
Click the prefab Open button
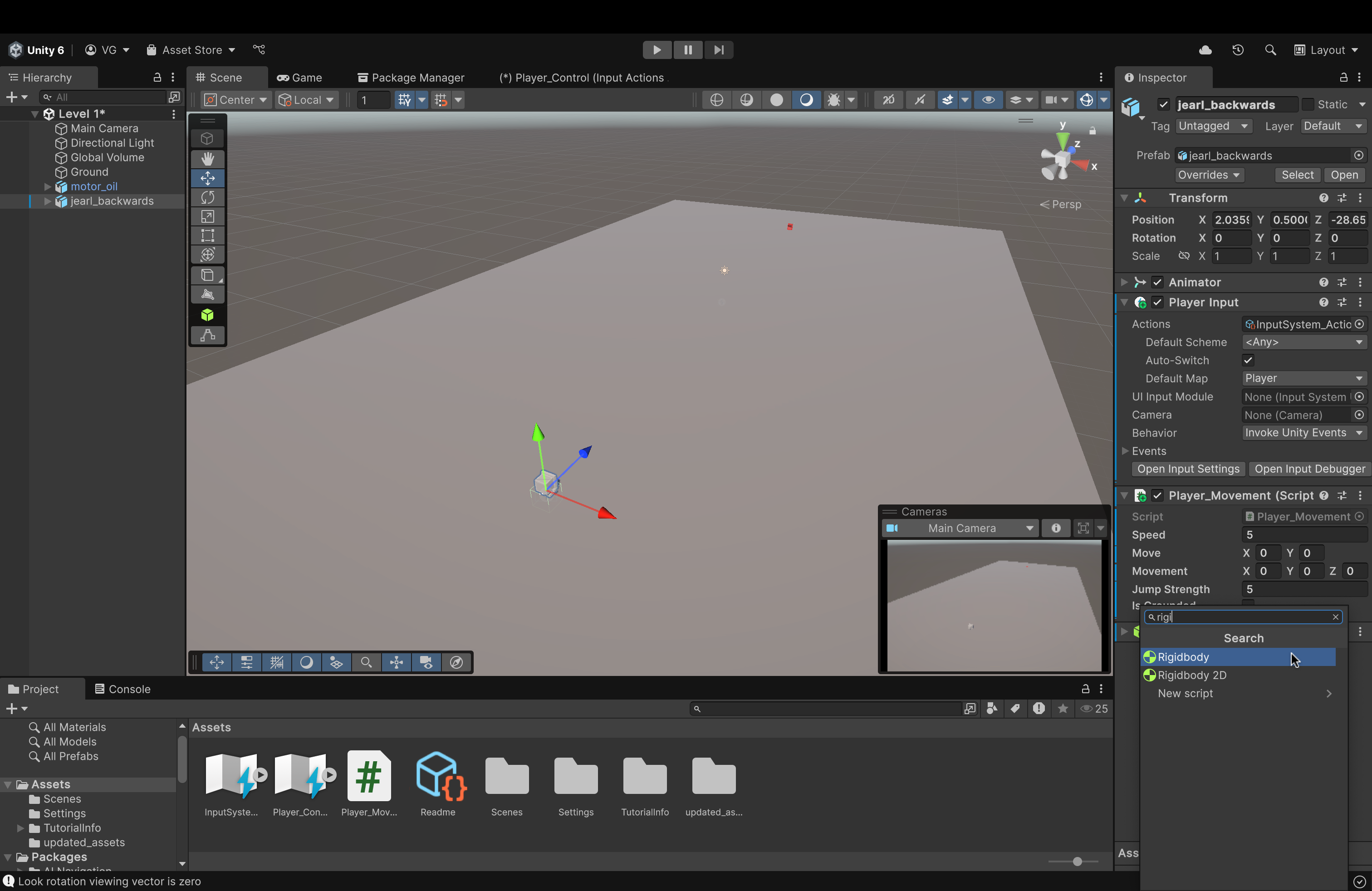[1344, 175]
